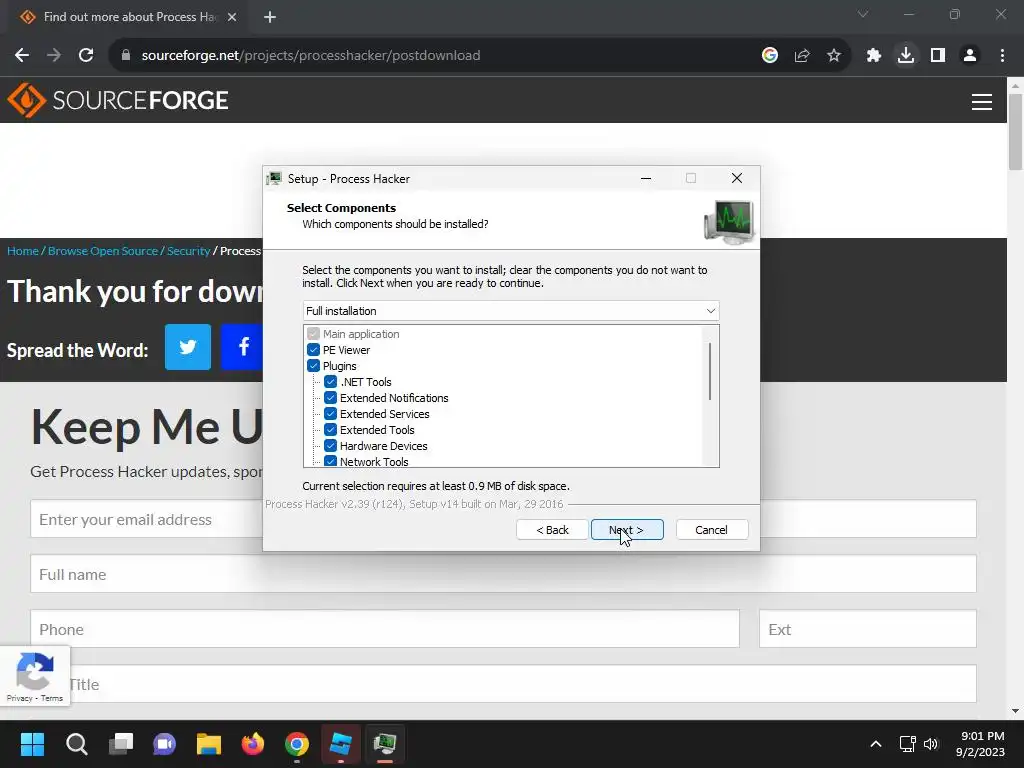Open new browser tab with plus
This screenshot has height=768, width=1024.
[x=270, y=17]
